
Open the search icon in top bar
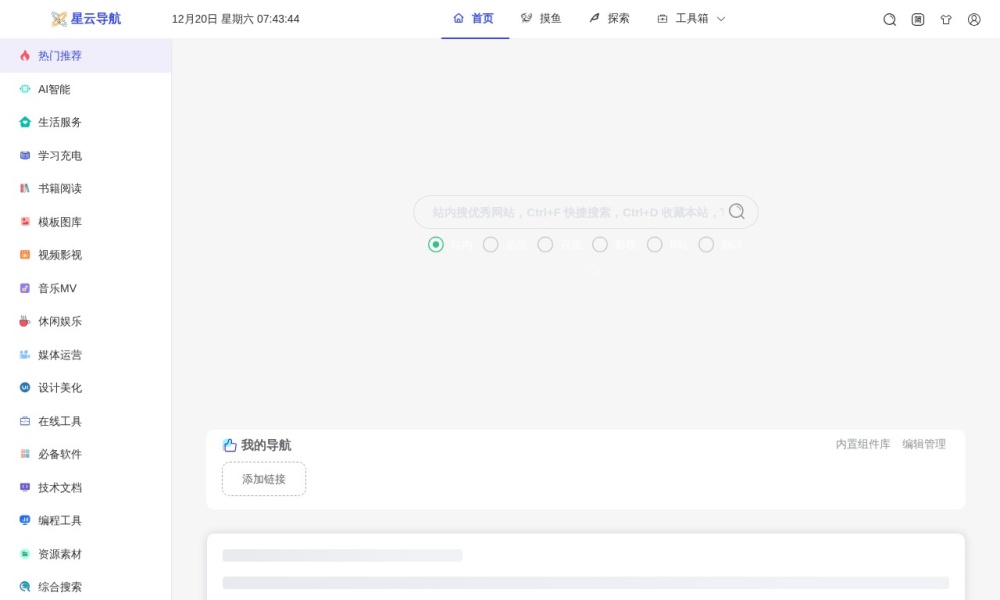(889, 19)
